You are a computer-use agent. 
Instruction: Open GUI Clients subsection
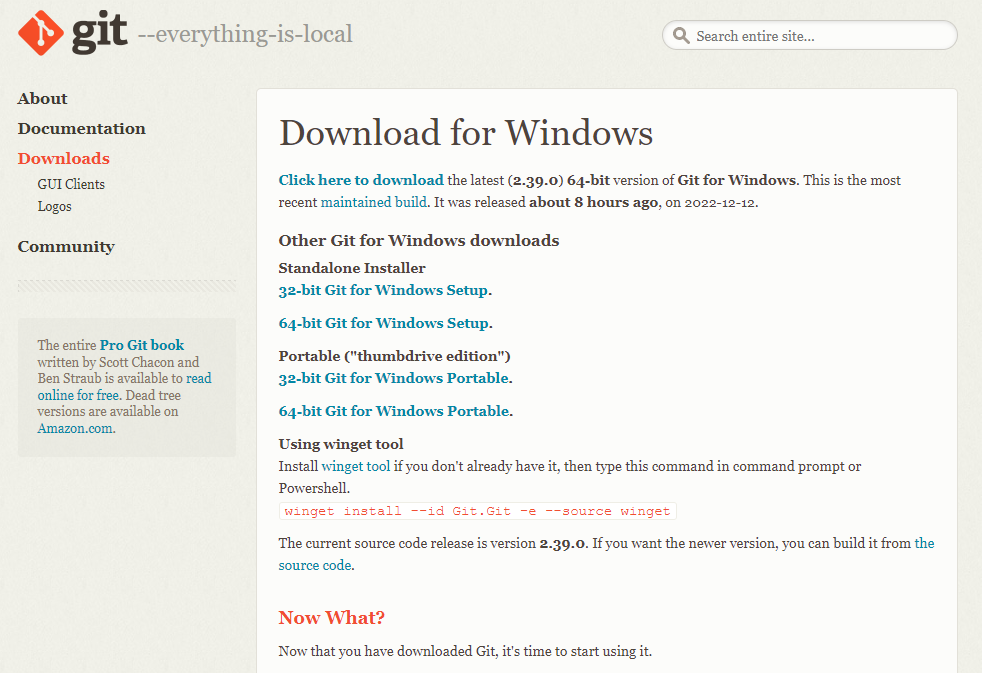71,184
